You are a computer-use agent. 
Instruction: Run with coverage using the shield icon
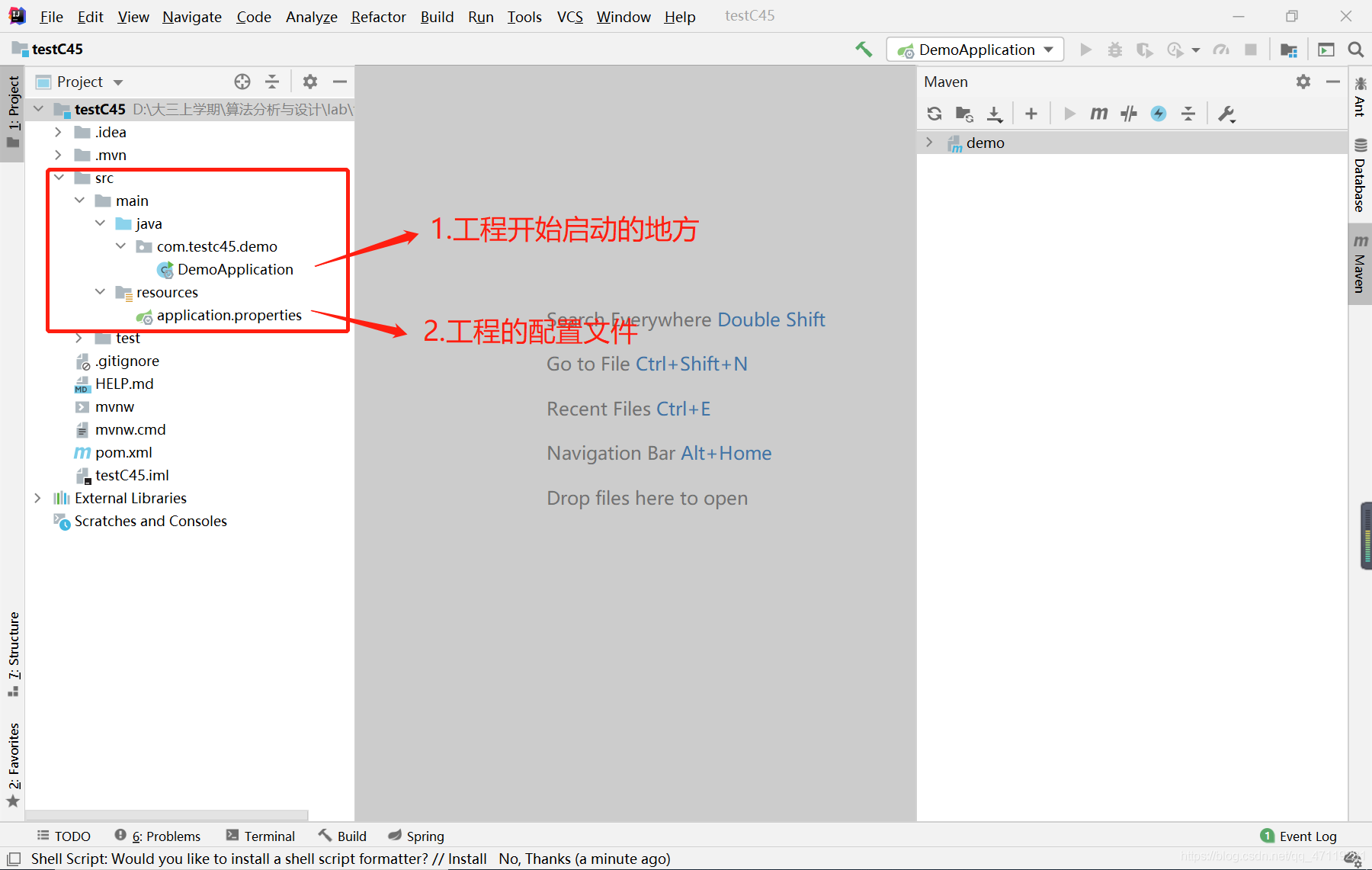click(x=1144, y=50)
